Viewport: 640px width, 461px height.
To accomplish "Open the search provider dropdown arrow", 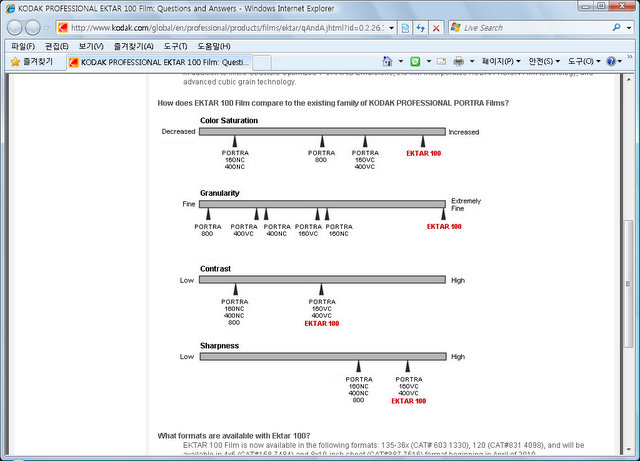I will 629,28.
